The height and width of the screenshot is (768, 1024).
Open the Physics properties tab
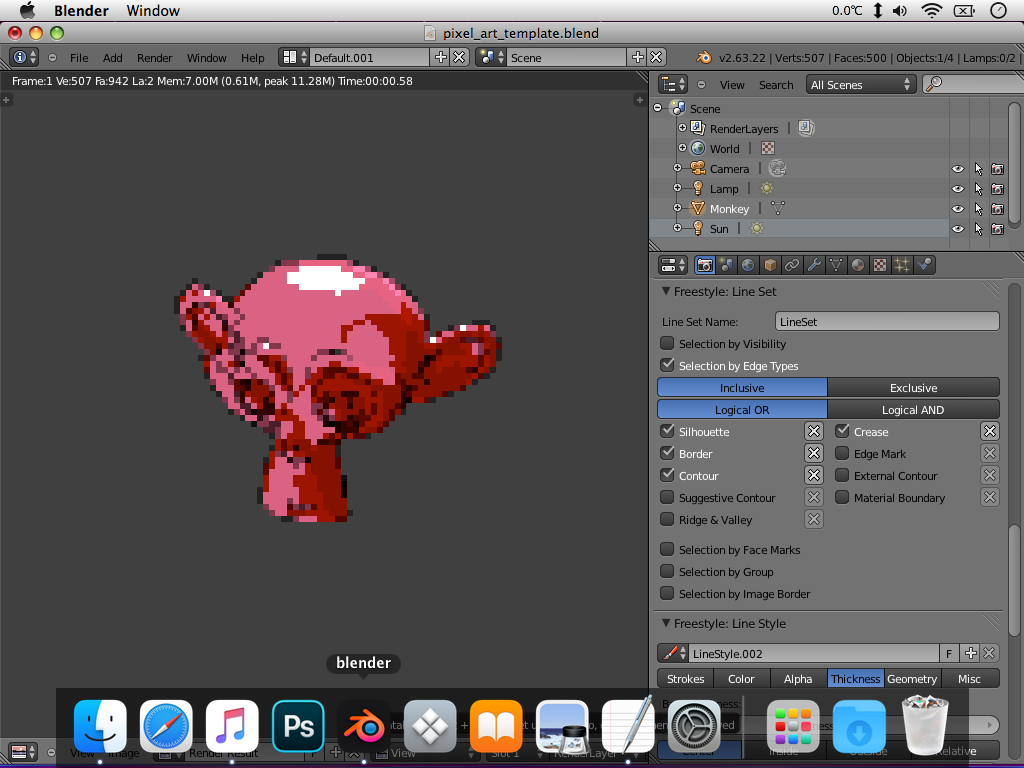click(x=924, y=265)
